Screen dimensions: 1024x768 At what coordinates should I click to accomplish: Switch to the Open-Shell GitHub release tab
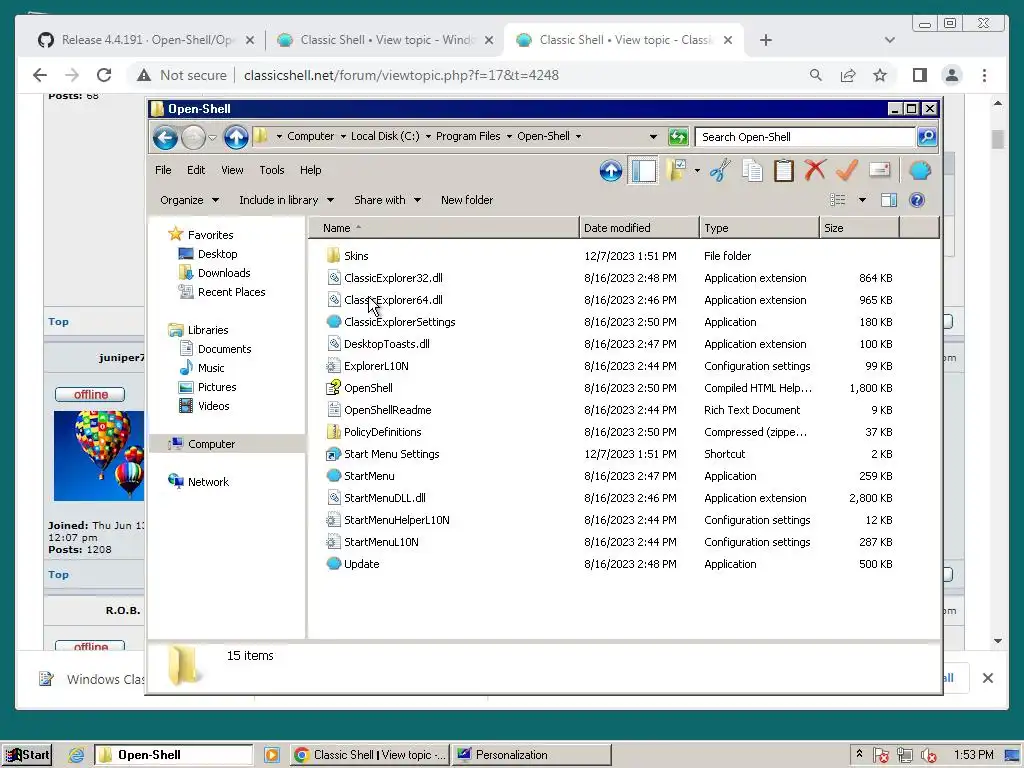pyautogui.click(x=146, y=40)
